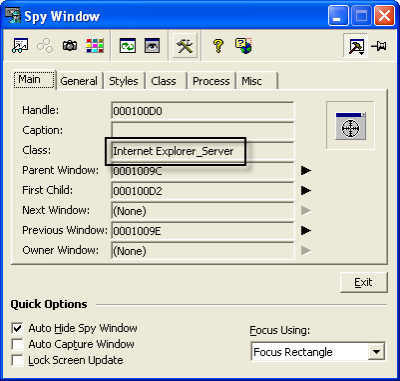Open the hammer and wrench tools icon
The width and height of the screenshot is (400, 381).
click(x=185, y=45)
